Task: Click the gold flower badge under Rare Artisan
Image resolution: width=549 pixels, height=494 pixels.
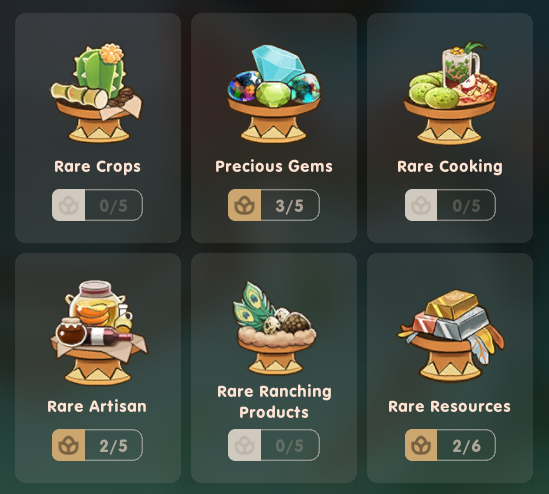Action: click(x=69, y=445)
